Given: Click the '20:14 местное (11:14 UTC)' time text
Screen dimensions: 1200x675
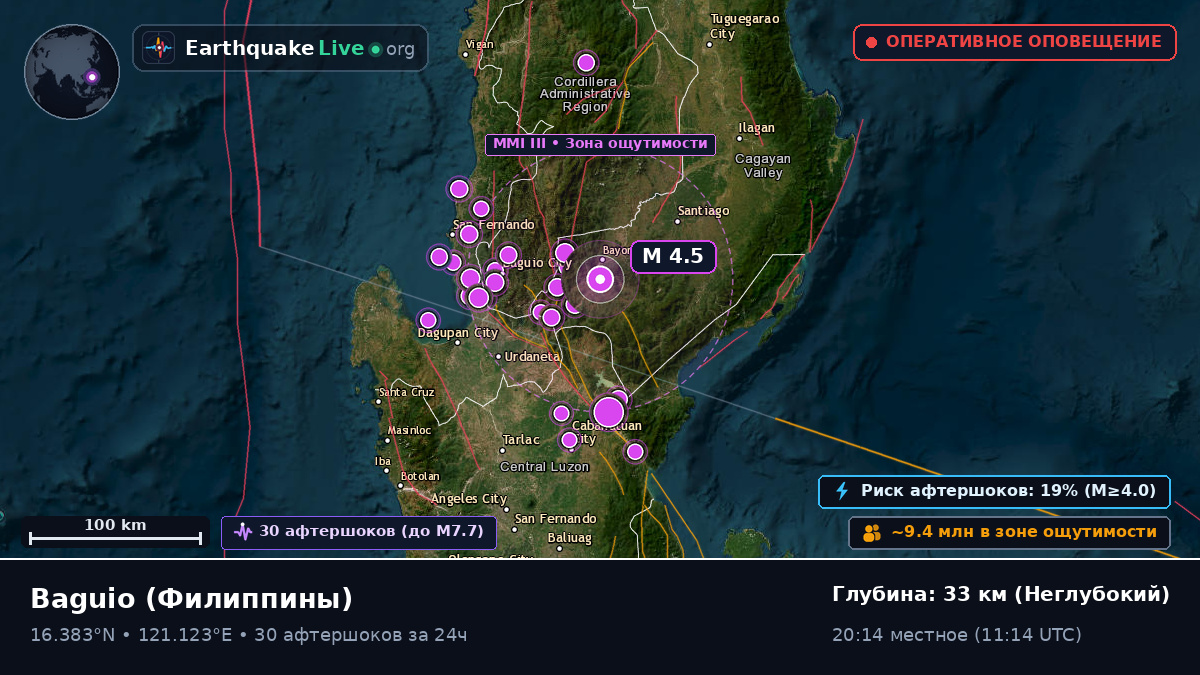Looking at the screenshot, I should (x=957, y=635).
